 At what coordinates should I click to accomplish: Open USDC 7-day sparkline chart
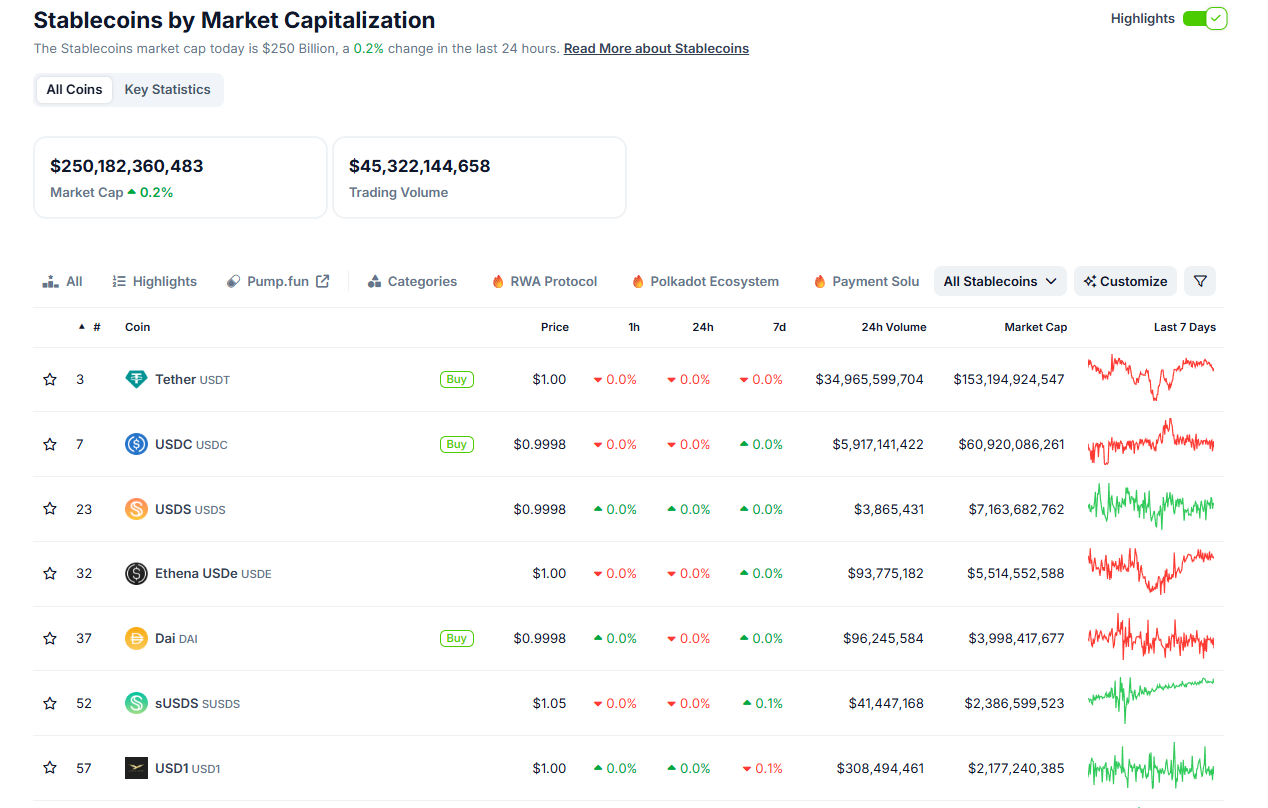point(1151,442)
